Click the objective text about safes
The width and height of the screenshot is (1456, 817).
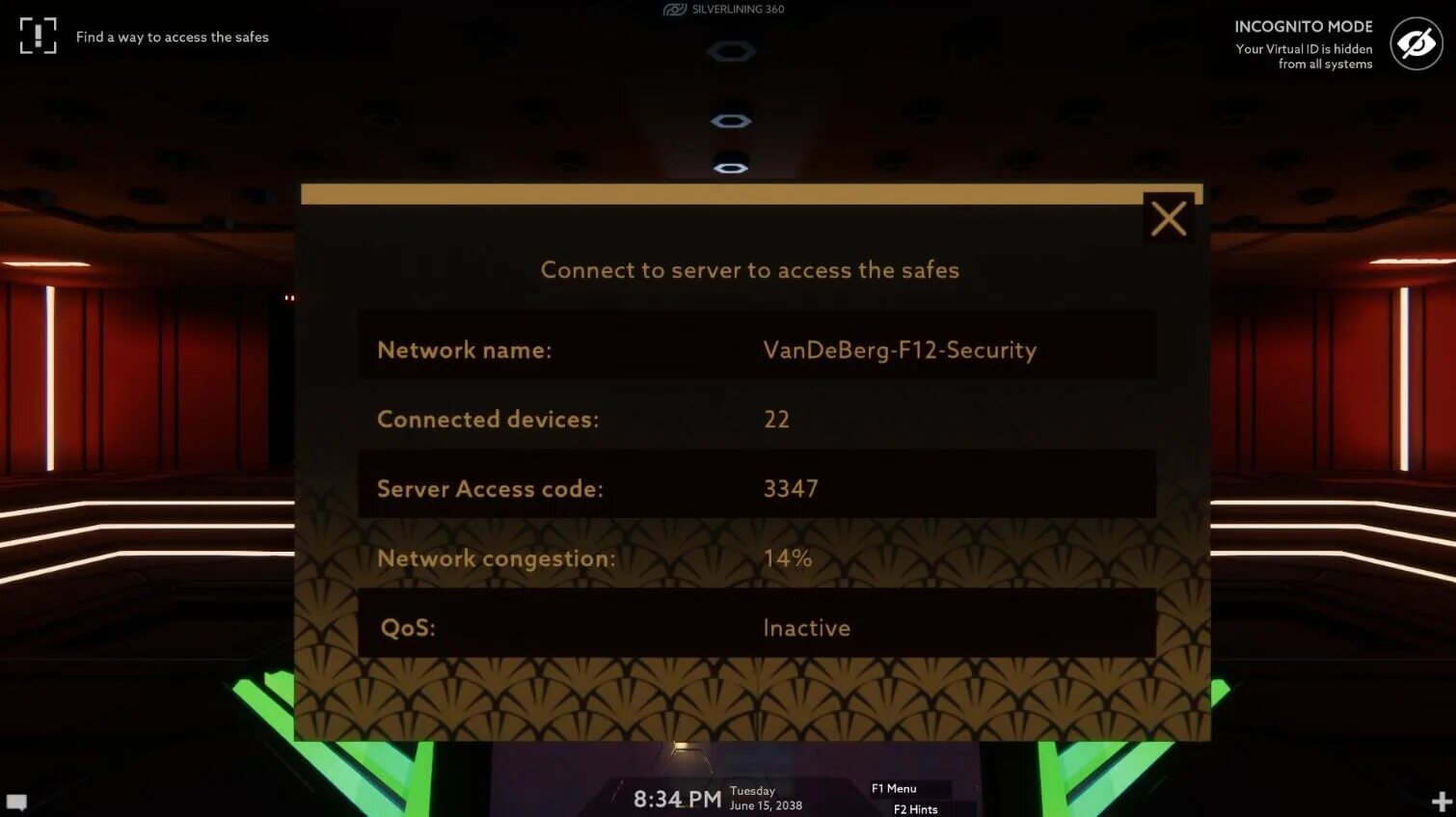pyautogui.click(x=173, y=37)
